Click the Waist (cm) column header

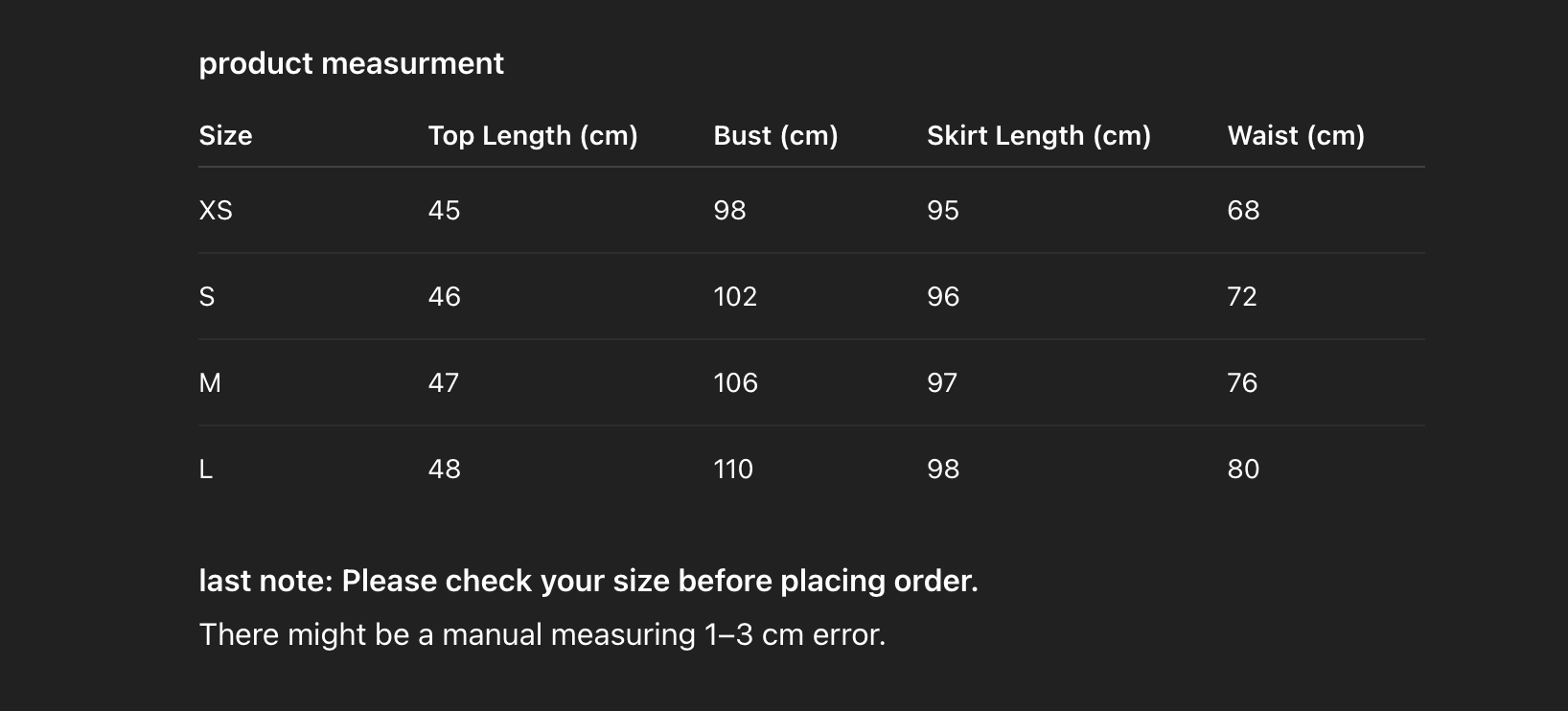click(x=1295, y=135)
